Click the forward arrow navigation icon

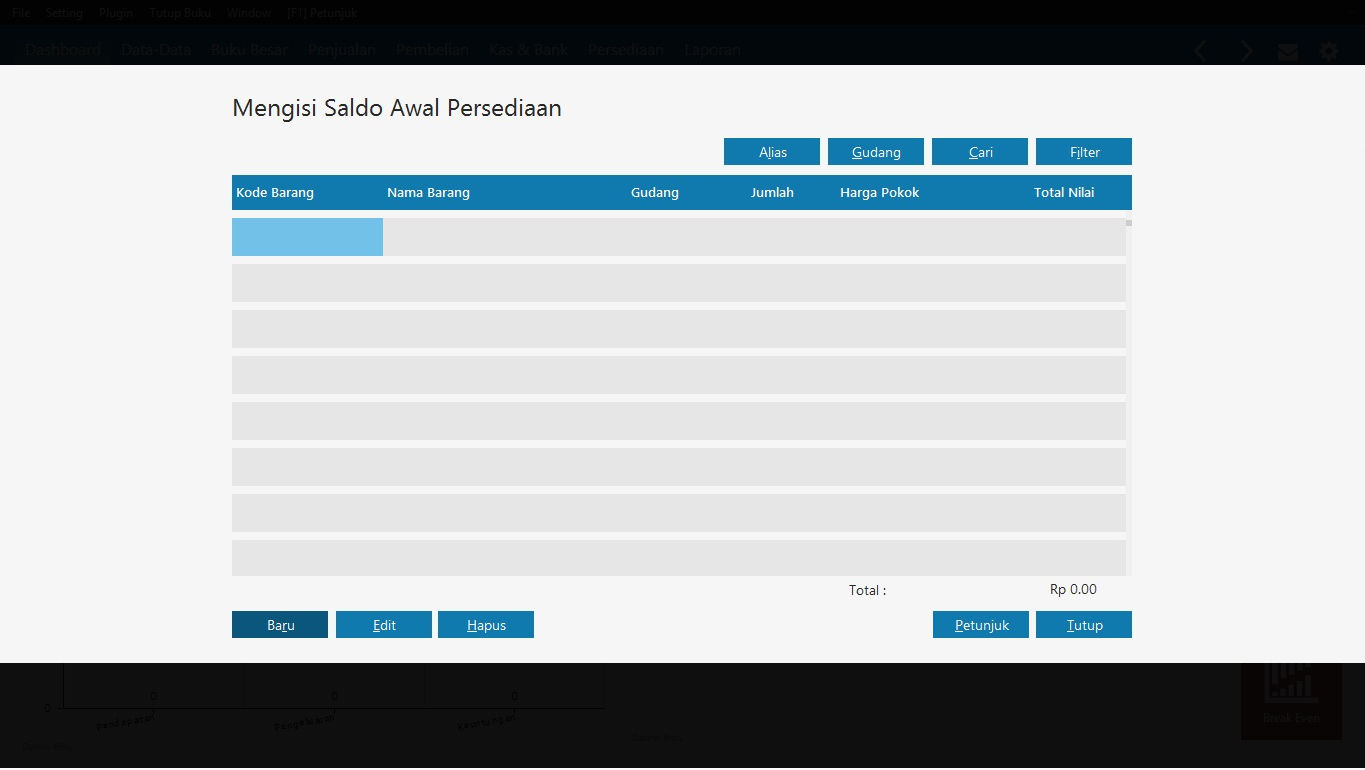(x=1246, y=51)
